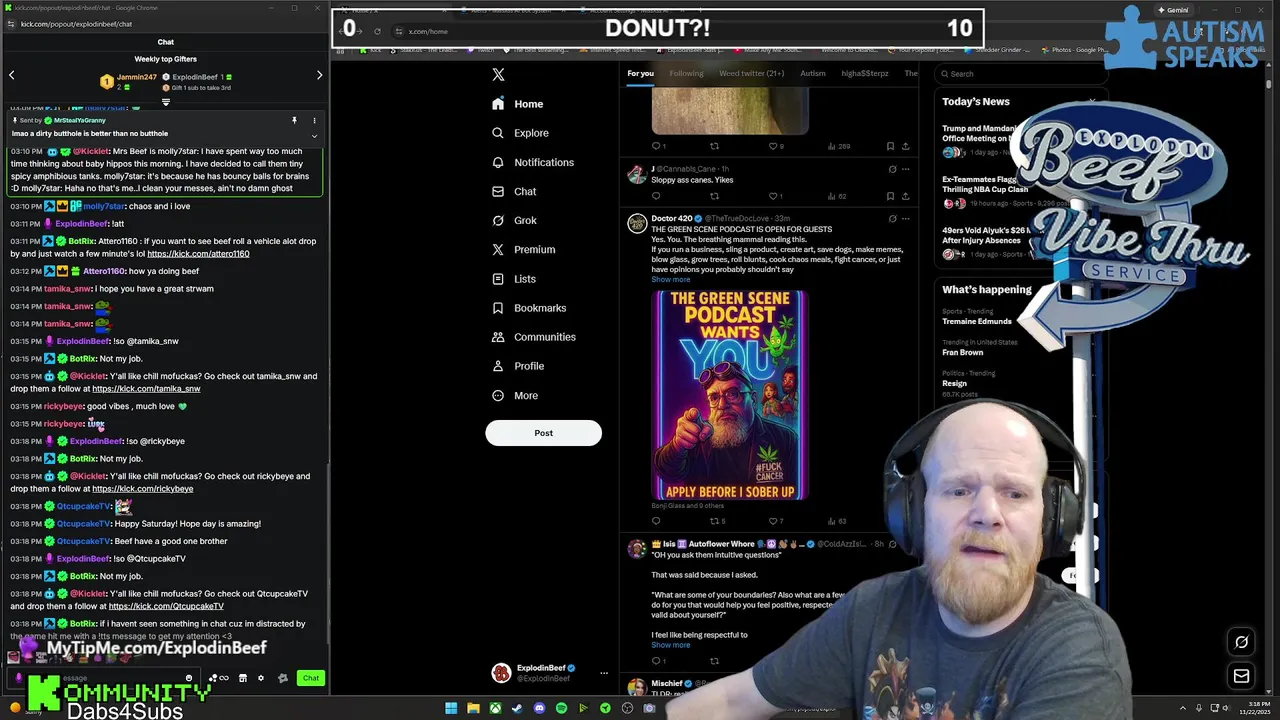The width and height of the screenshot is (1280, 720).
Task: Open Isis Autoflower Whore profile avatar
Action: tap(636, 548)
